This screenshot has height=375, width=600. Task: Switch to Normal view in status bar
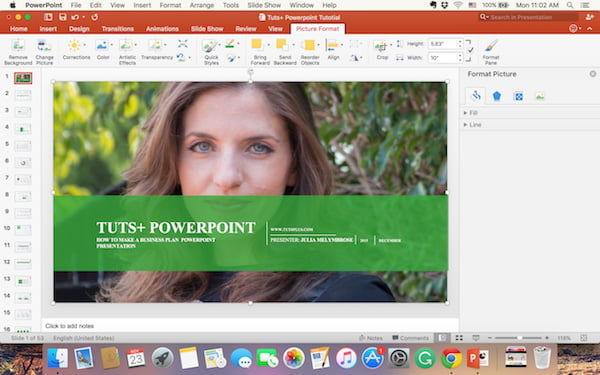click(442, 338)
